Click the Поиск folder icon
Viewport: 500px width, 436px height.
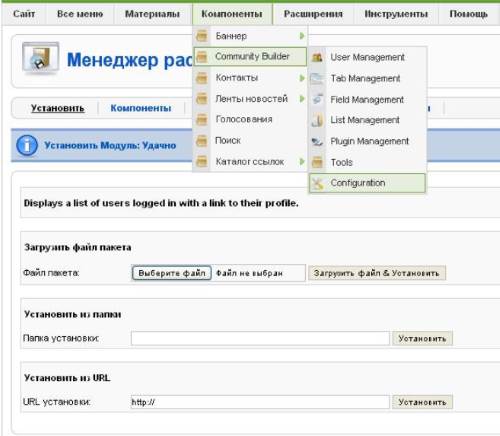(x=202, y=141)
